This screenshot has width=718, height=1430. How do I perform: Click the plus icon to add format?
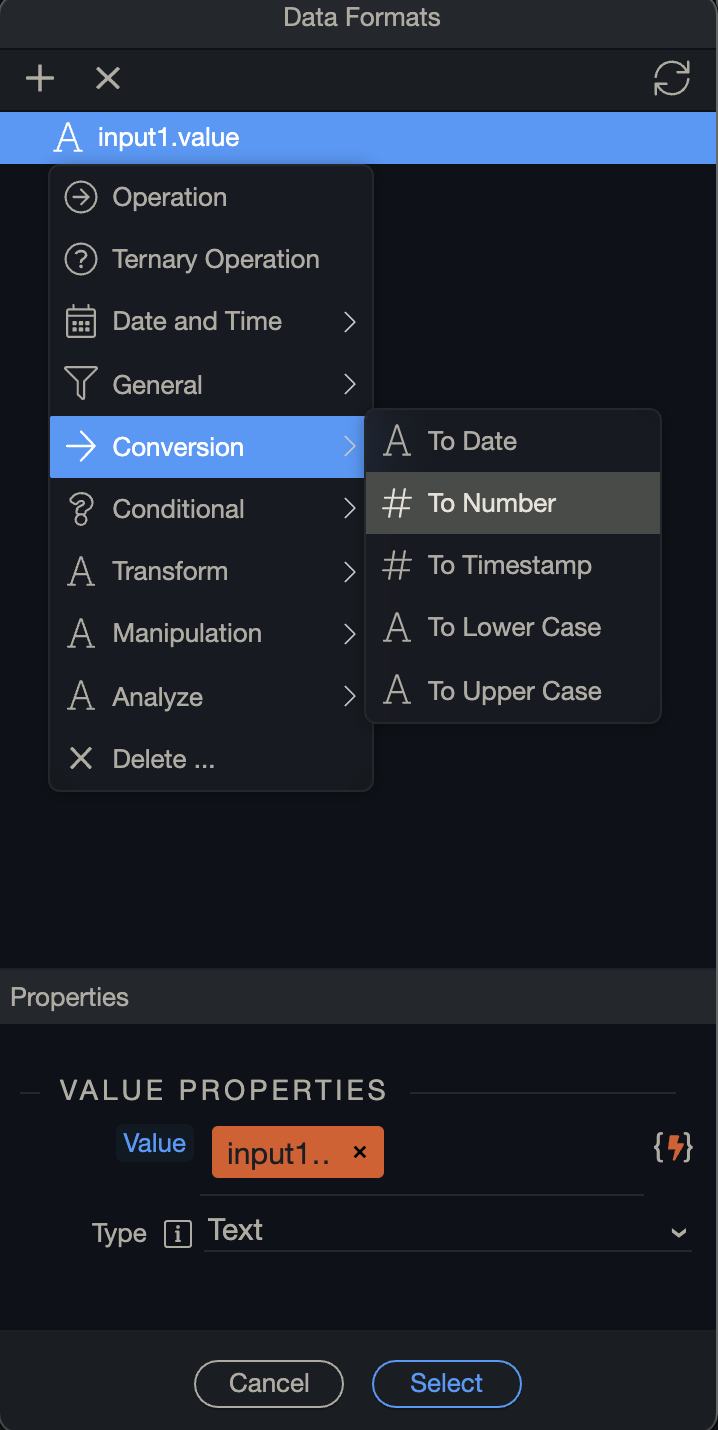coord(40,78)
